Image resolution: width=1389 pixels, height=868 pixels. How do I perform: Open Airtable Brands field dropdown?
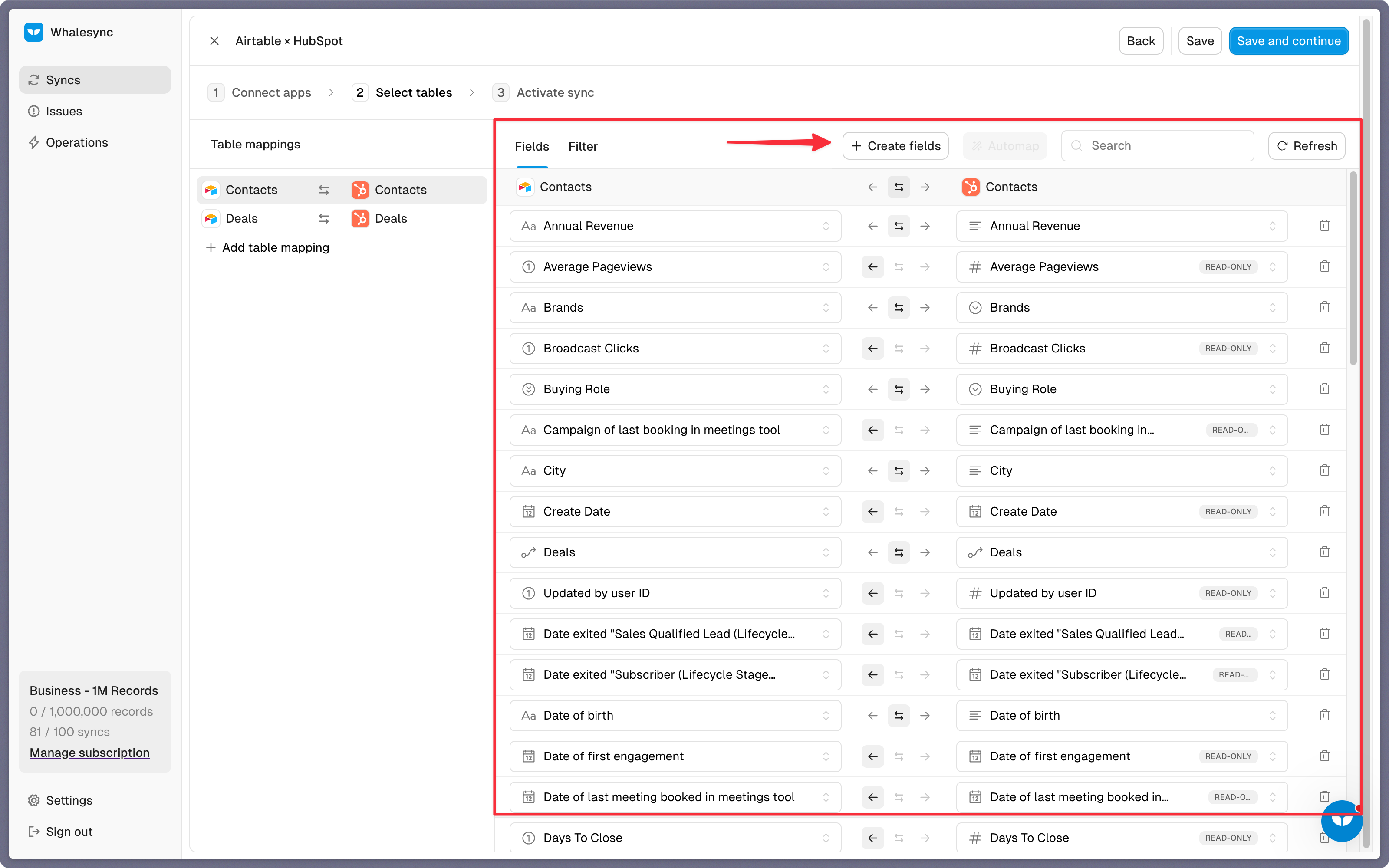pyautogui.click(x=675, y=308)
